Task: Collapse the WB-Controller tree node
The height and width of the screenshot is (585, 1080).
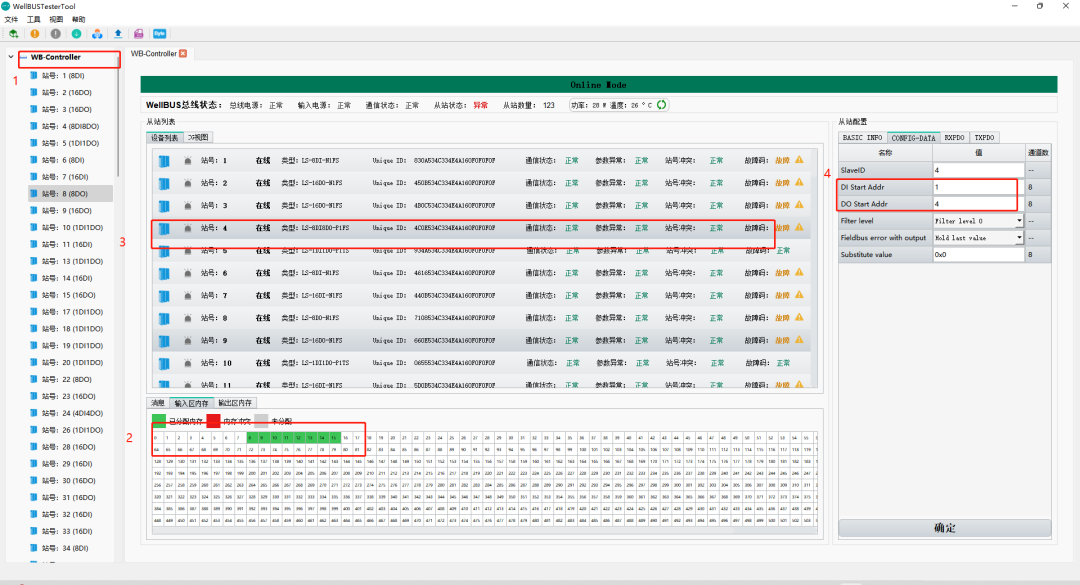Action: 11,57
